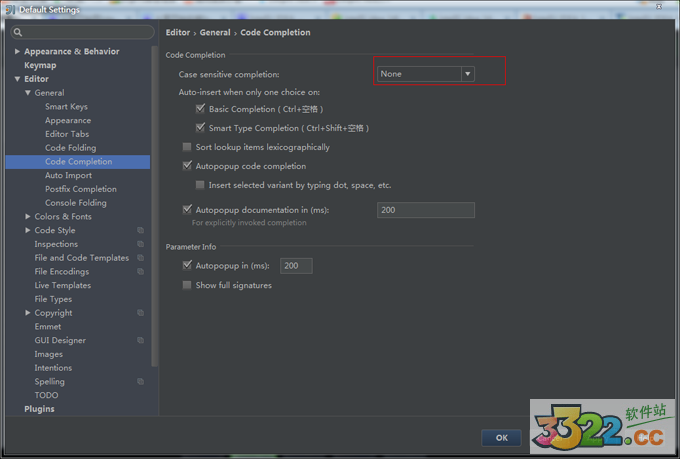680x459 pixels.
Task: Click the settings tree vertical scrollbar
Action: point(154,206)
